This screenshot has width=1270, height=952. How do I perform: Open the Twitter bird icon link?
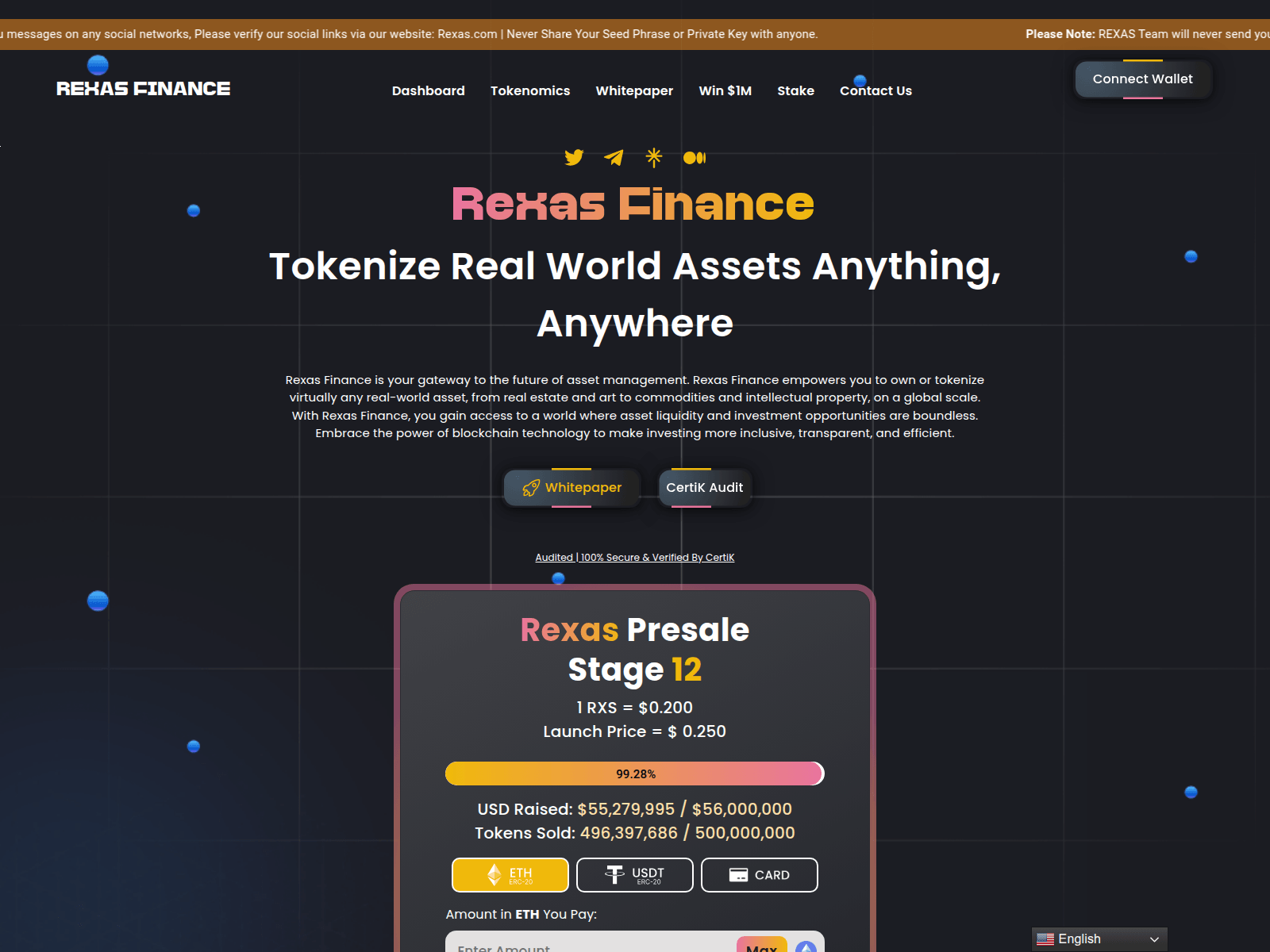[x=574, y=157]
